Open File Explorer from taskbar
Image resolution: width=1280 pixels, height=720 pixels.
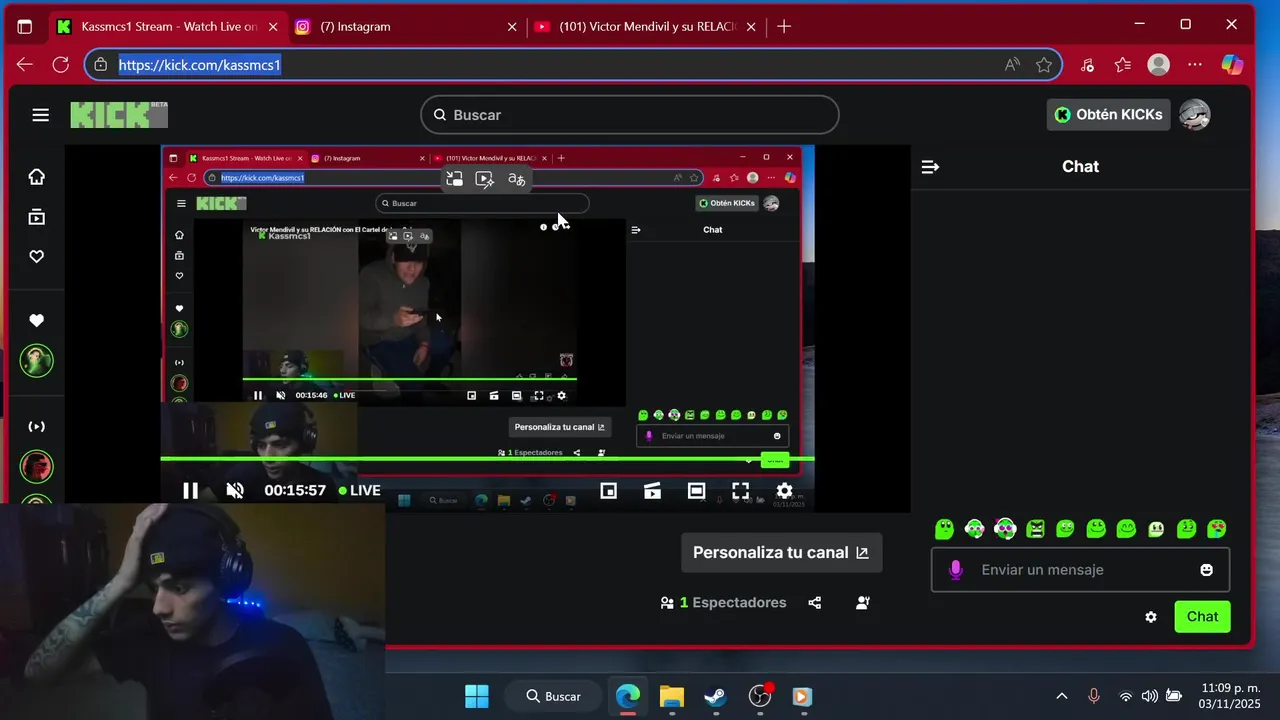(671, 696)
